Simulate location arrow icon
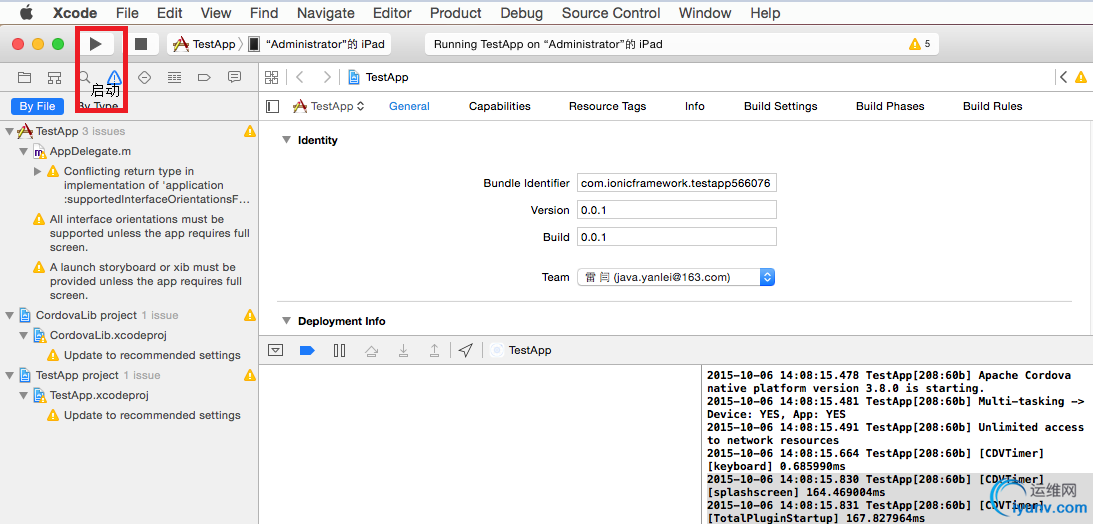The image size is (1093, 524). click(x=466, y=350)
